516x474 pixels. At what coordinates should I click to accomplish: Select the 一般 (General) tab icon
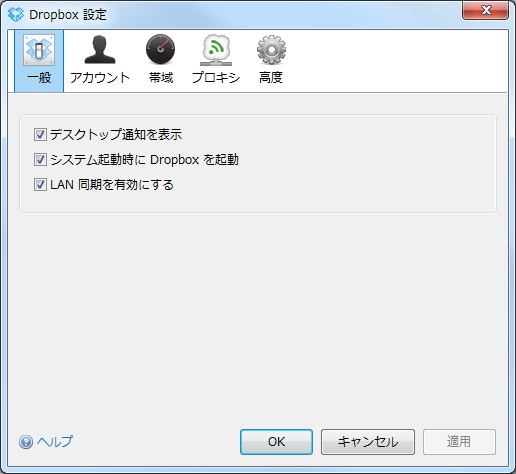tap(39, 61)
